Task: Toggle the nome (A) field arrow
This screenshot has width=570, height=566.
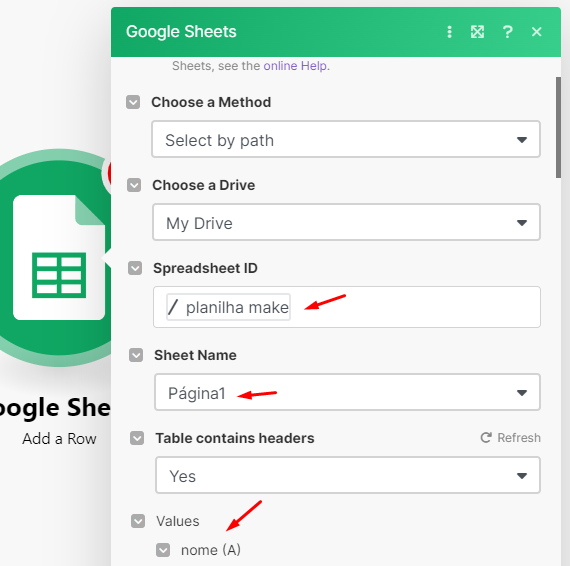Action: (x=163, y=550)
